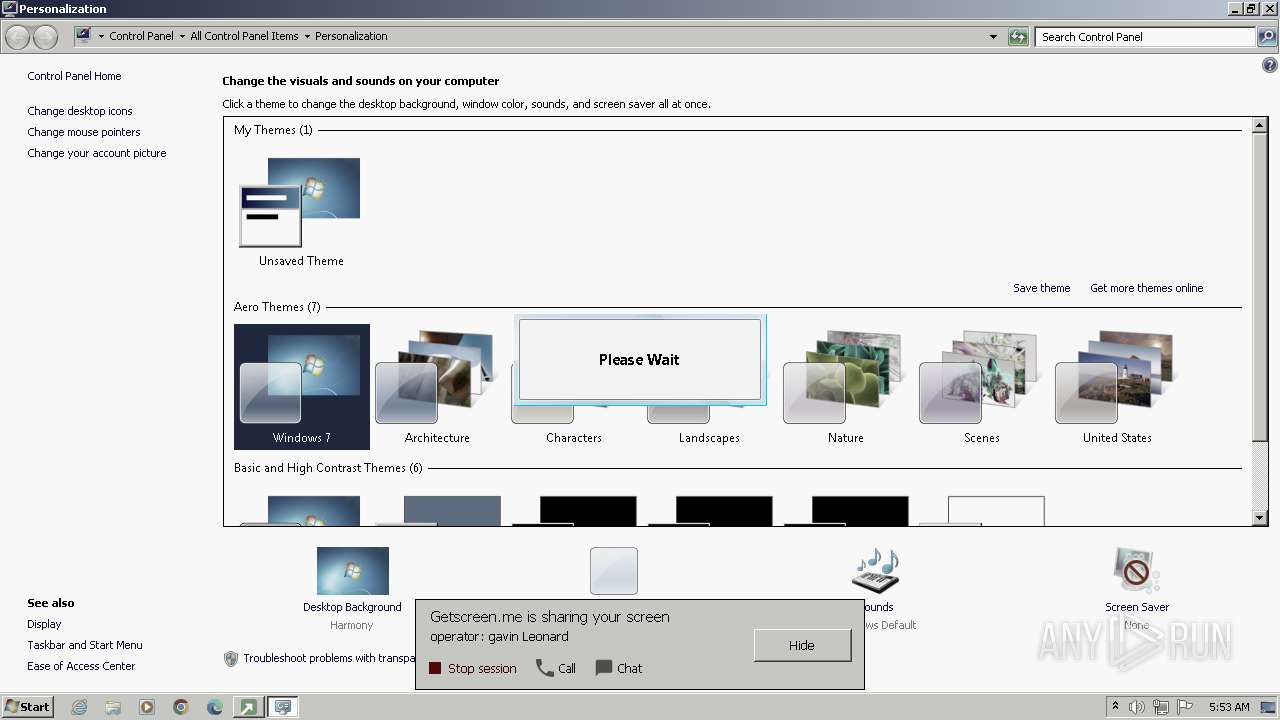Open the Change mouse pointers link
This screenshot has width=1280, height=720.
(84, 132)
